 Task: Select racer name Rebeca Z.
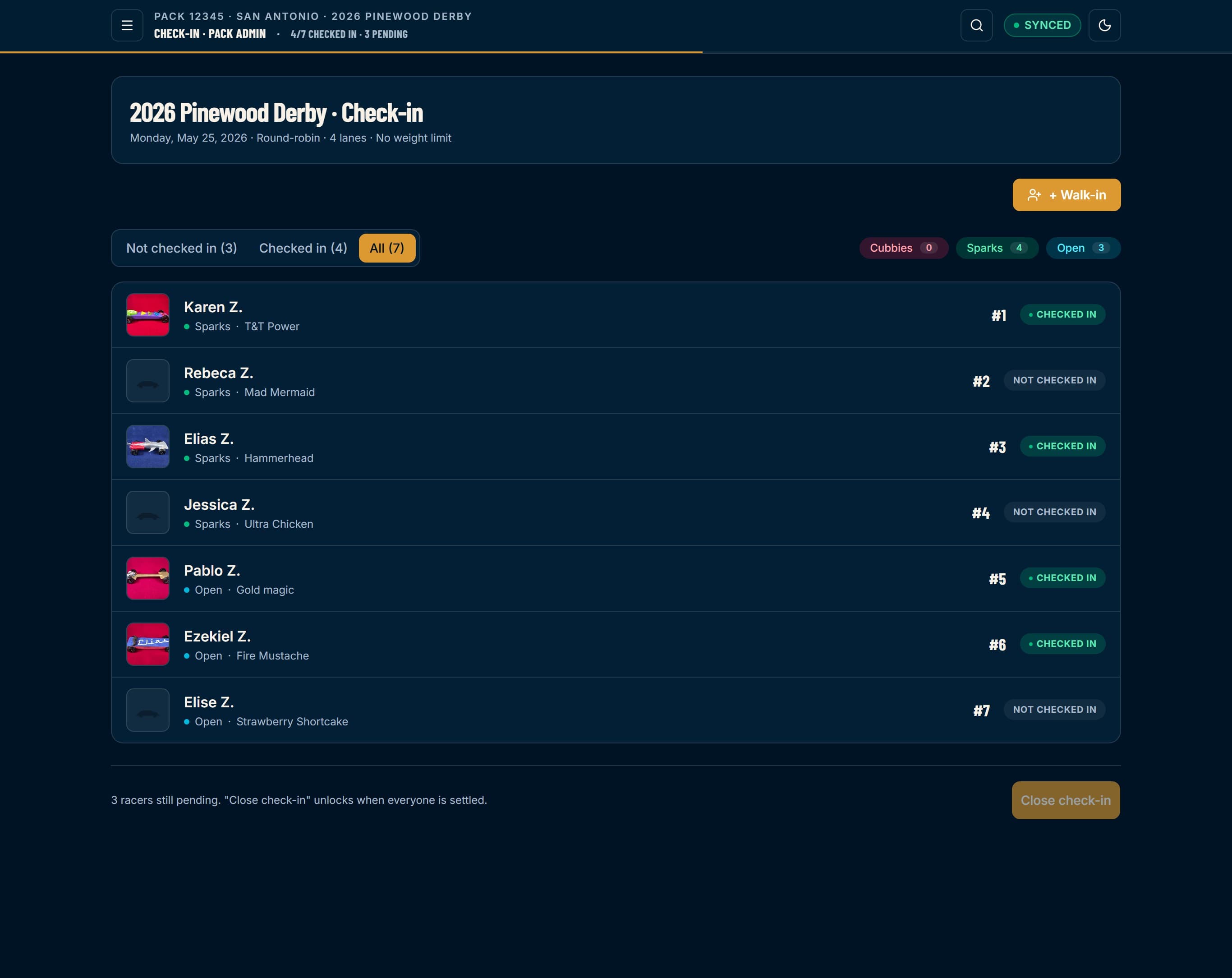tap(218, 373)
